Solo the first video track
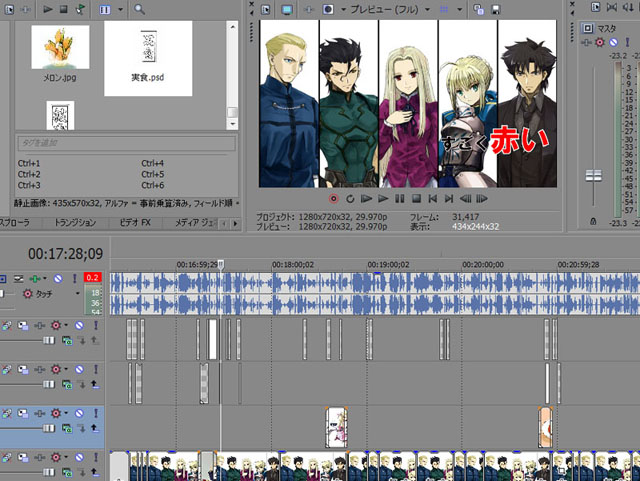This screenshot has width=640, height=481. pyautogui.click(x=96, y=325)
